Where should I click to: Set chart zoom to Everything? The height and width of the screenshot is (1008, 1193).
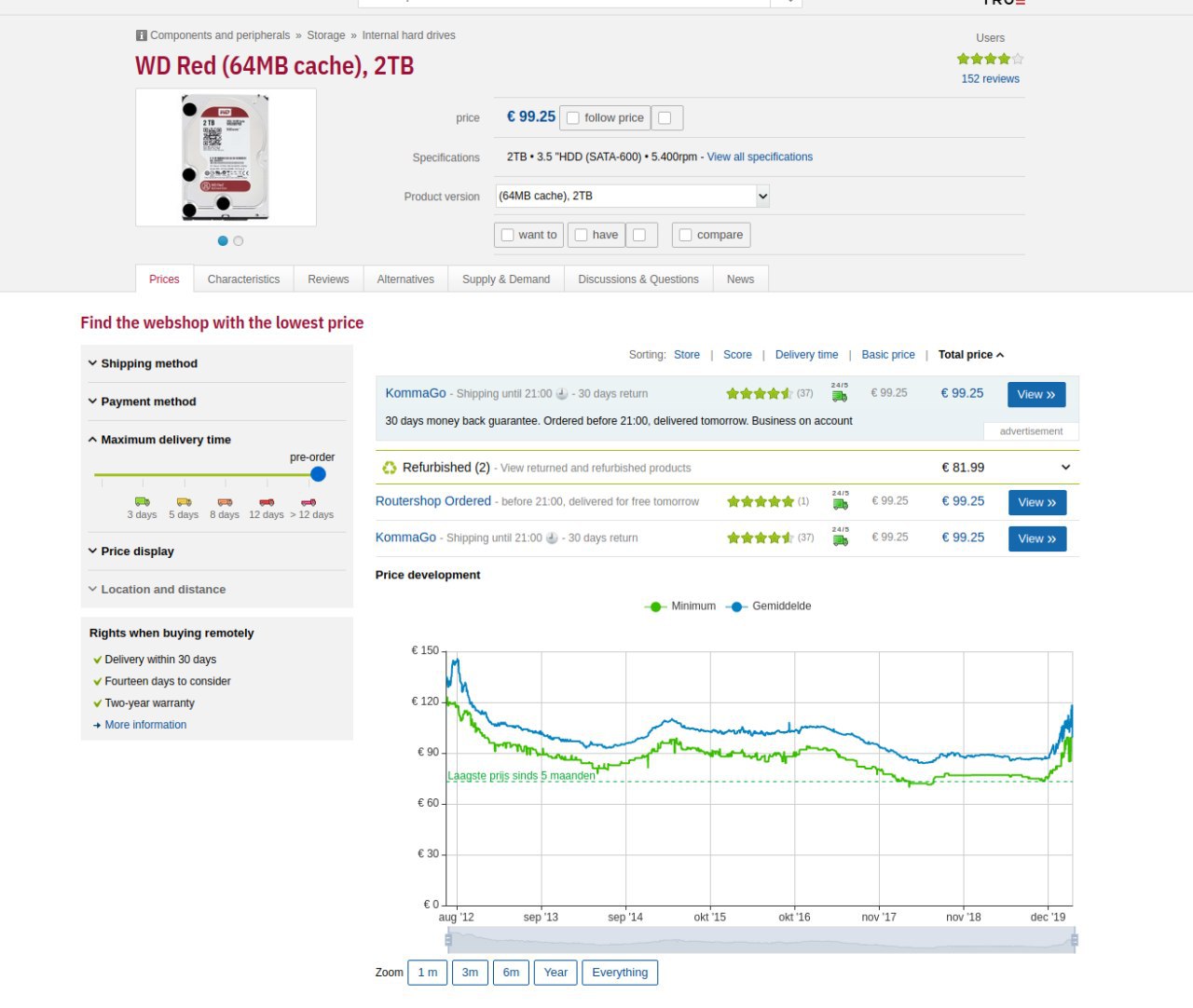[620, 973]
